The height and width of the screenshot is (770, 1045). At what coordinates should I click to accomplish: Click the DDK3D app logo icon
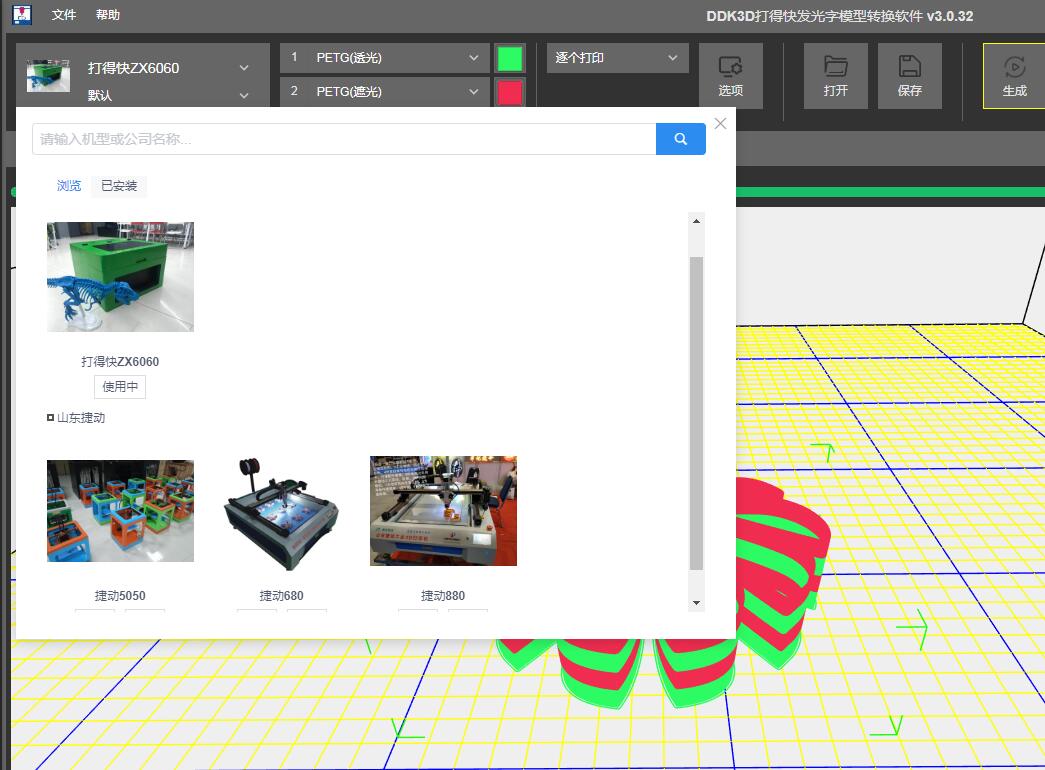tap(22, 15)
